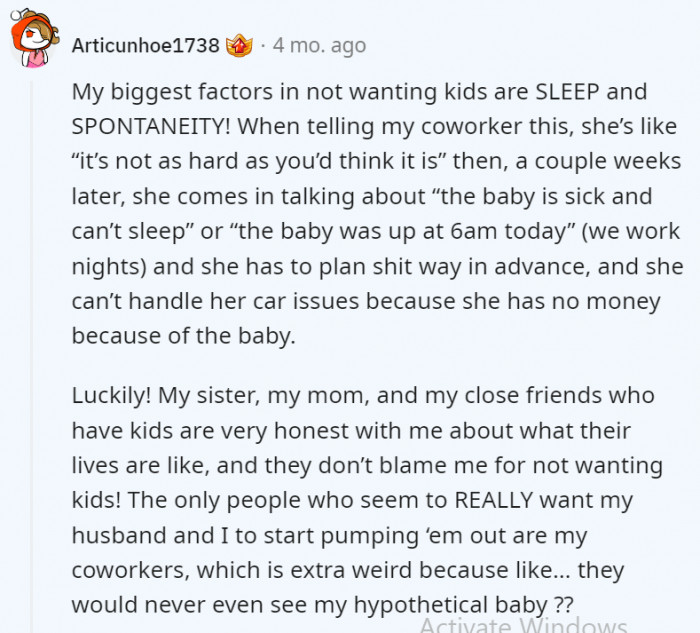Open Articunhoe1738's avatar image
700x633 pixels.
pyautogui.click(x=35, y=38)
